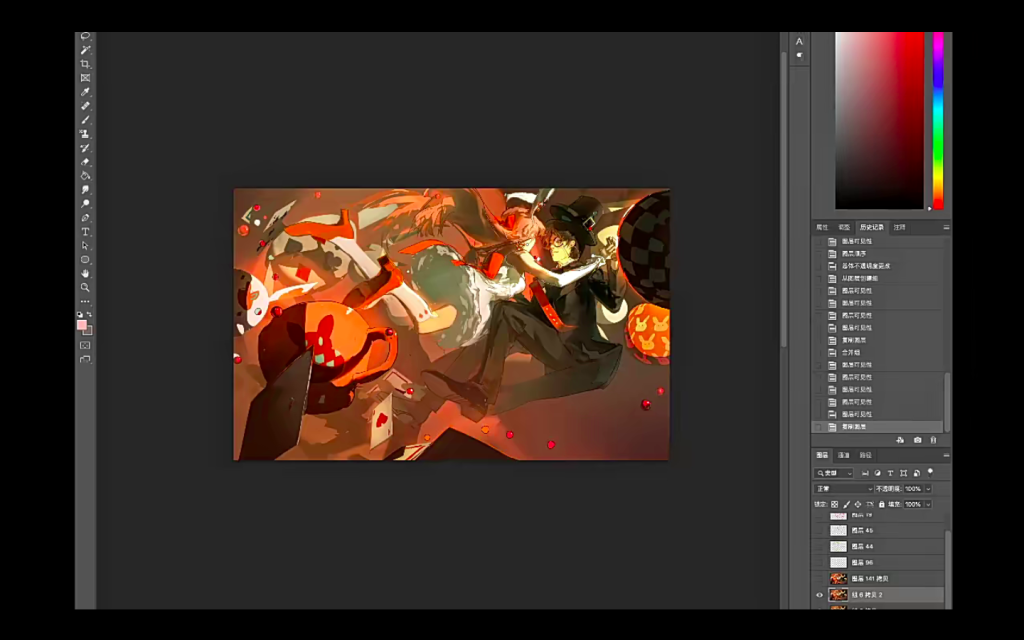
Task: Expand the opacity 100% dropdown arrow
Action: pyautogui.click(x=928, y=489)
